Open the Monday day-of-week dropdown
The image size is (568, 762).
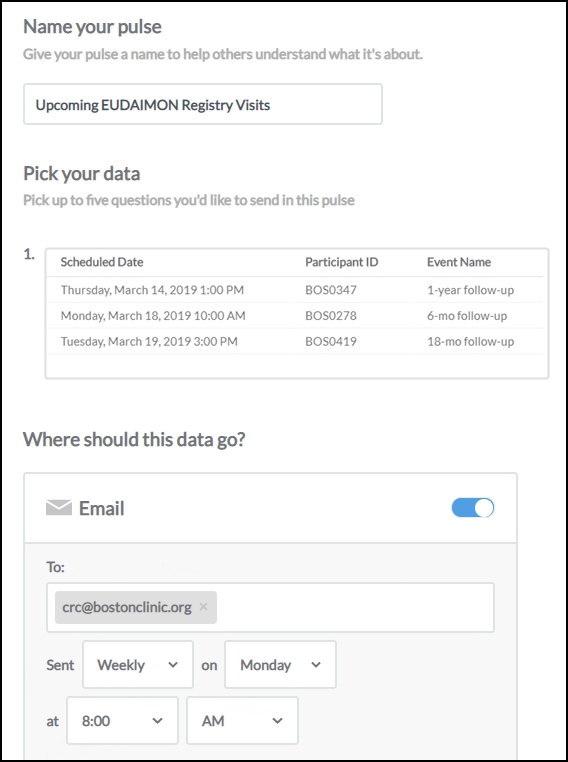pyautogui.click(x=280, y=664)
